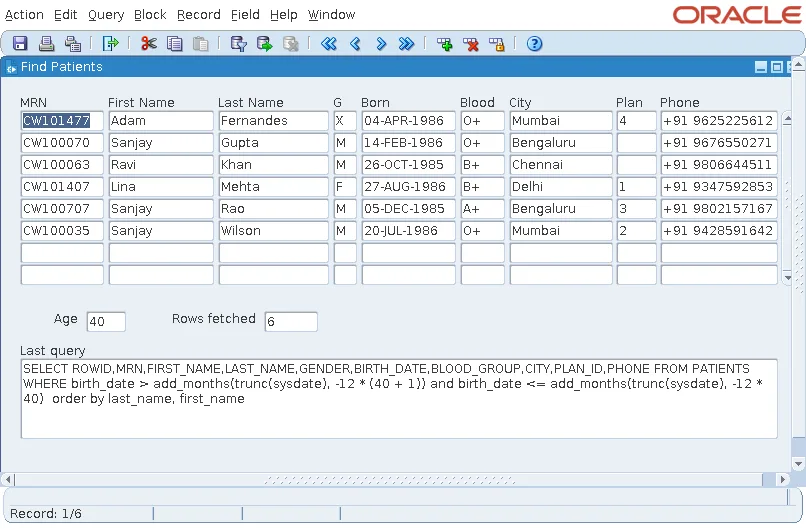Screen dimensions: 806x529
Task: Click the Print icon
Action: click(46, 44)
